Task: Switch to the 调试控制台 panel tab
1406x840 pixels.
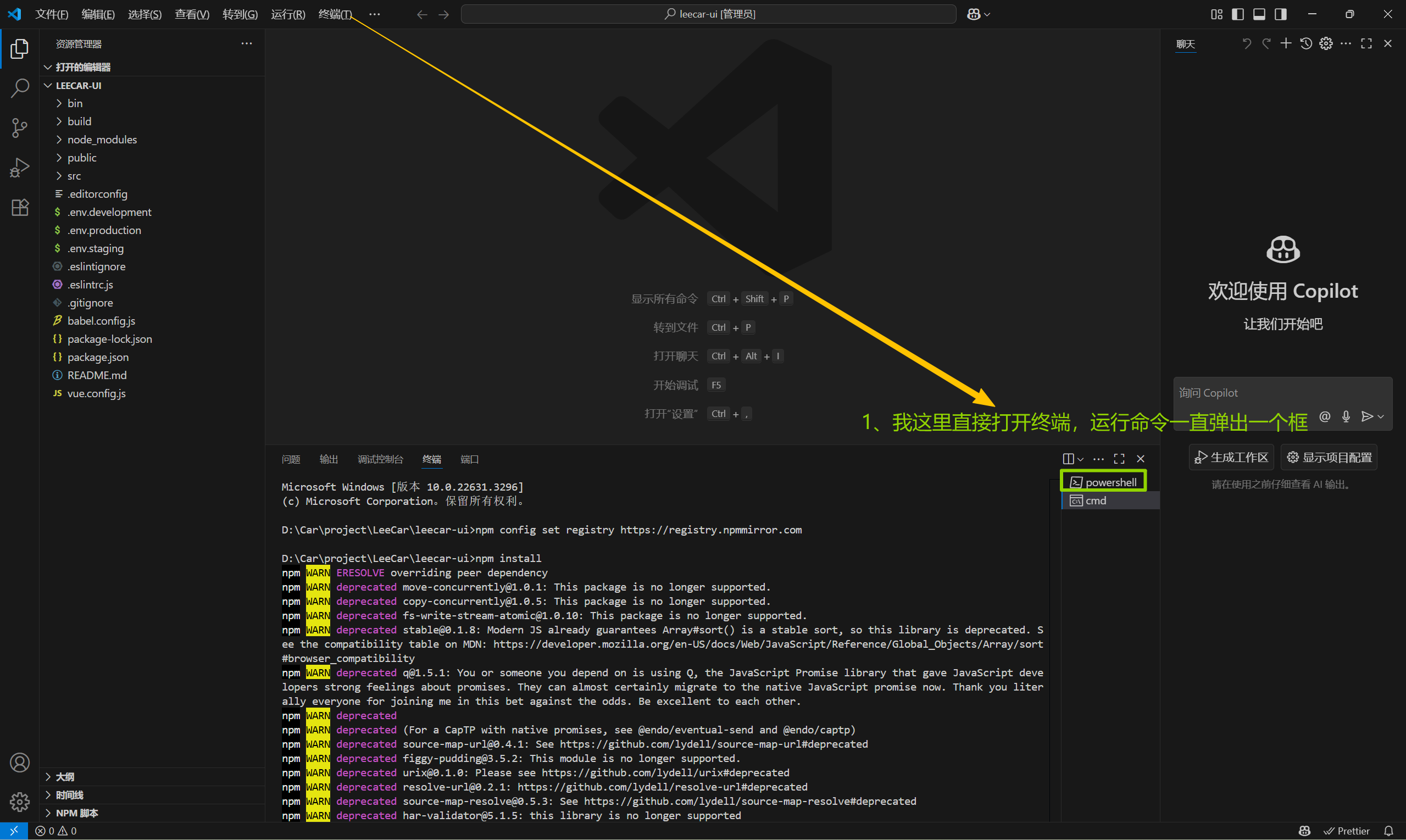Action: tap(380, 459)
